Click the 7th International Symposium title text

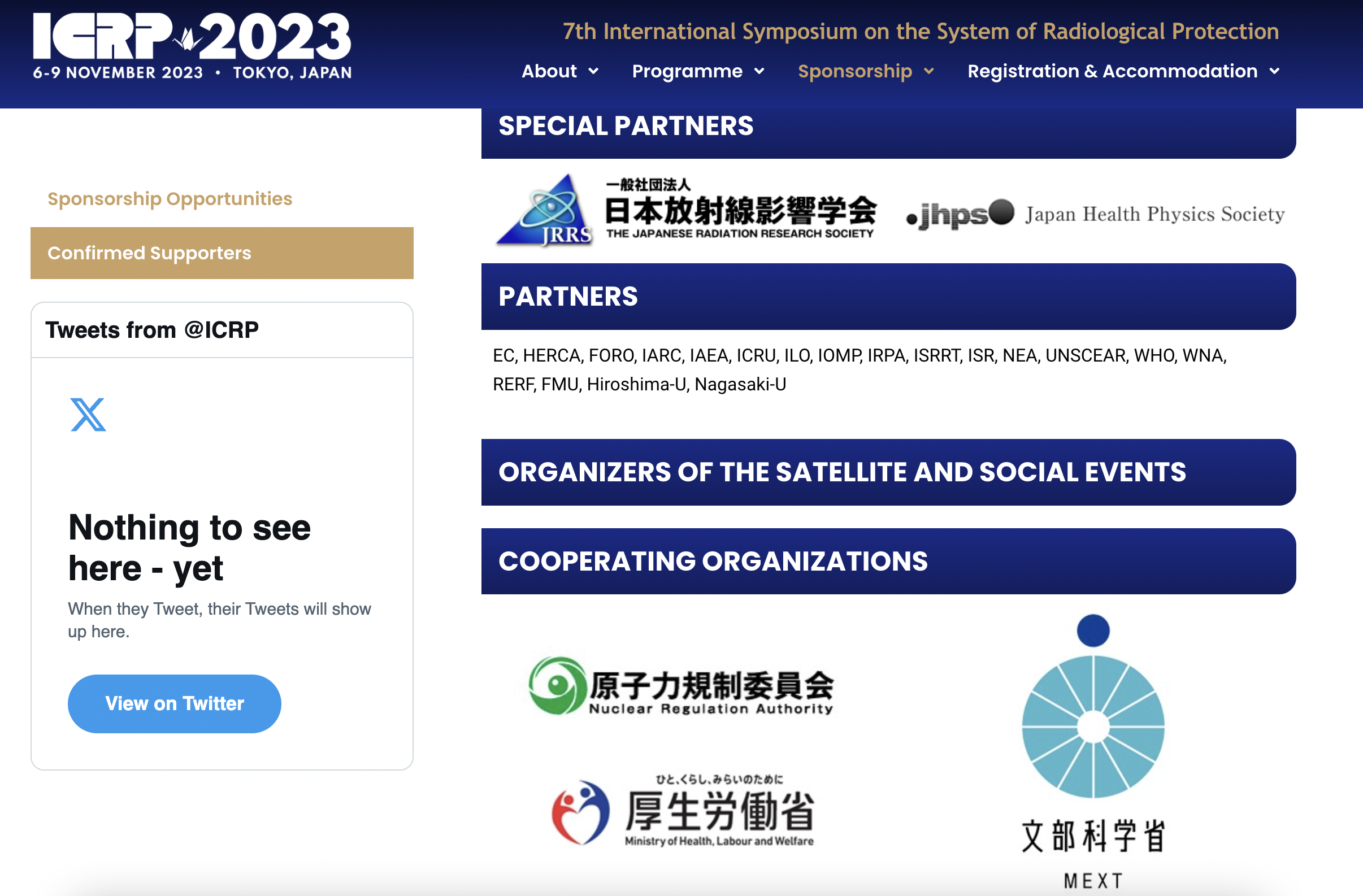tap(921, 32)
